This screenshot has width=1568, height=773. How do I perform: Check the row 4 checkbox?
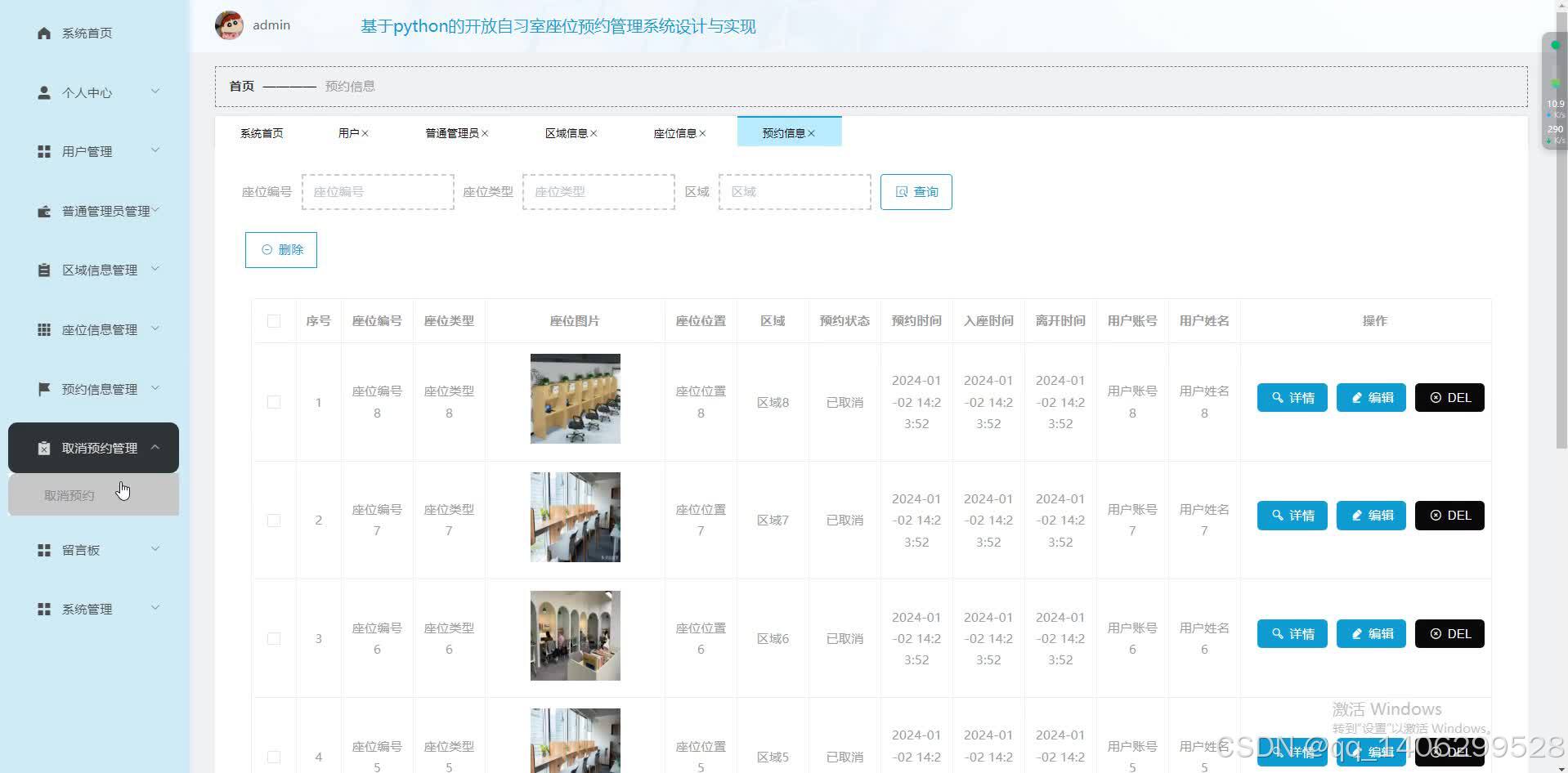274,757
